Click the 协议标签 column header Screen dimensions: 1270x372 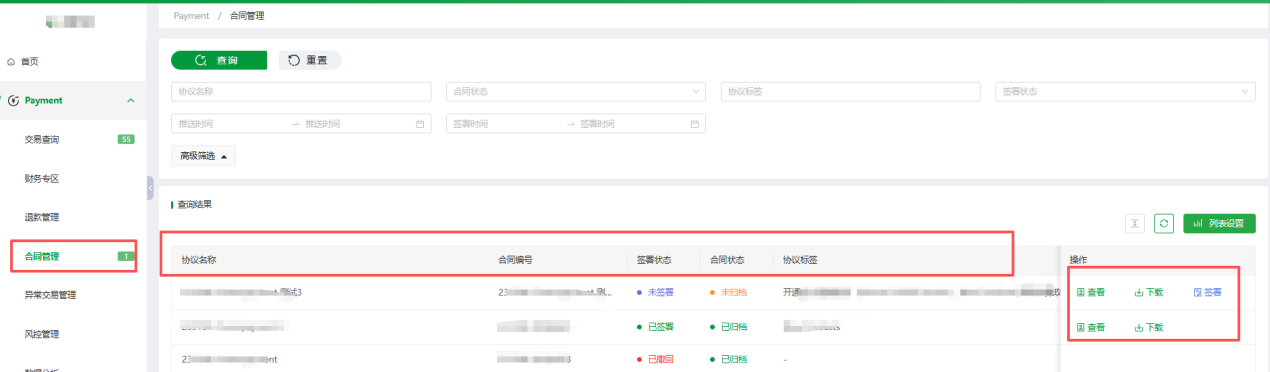801,259
